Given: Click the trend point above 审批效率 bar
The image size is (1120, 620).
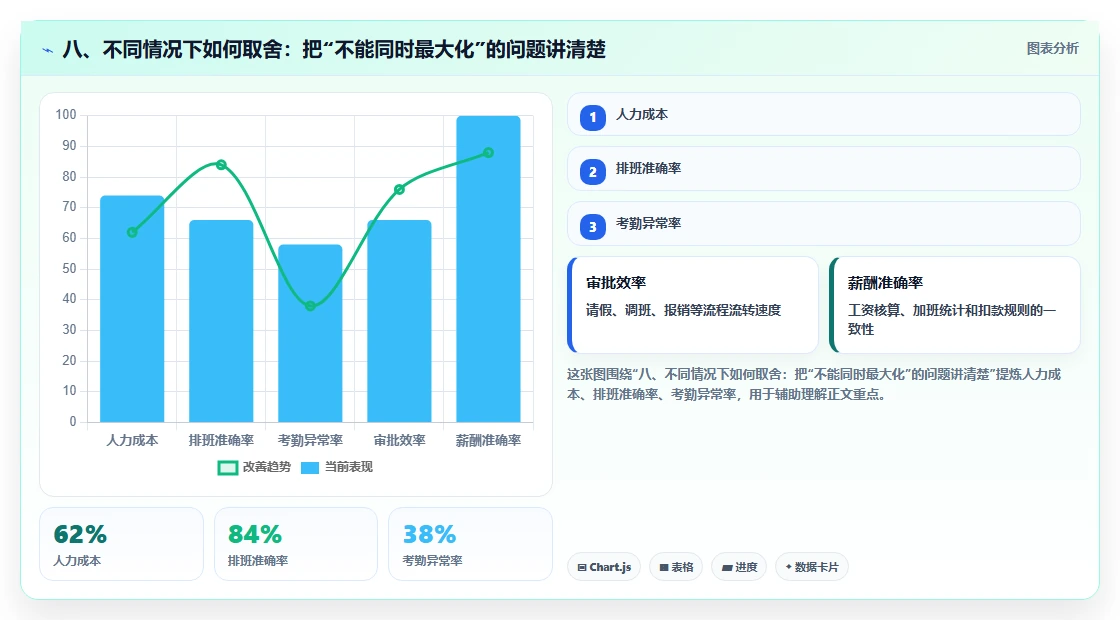Looking at the screenshot, I should [399, 189].
